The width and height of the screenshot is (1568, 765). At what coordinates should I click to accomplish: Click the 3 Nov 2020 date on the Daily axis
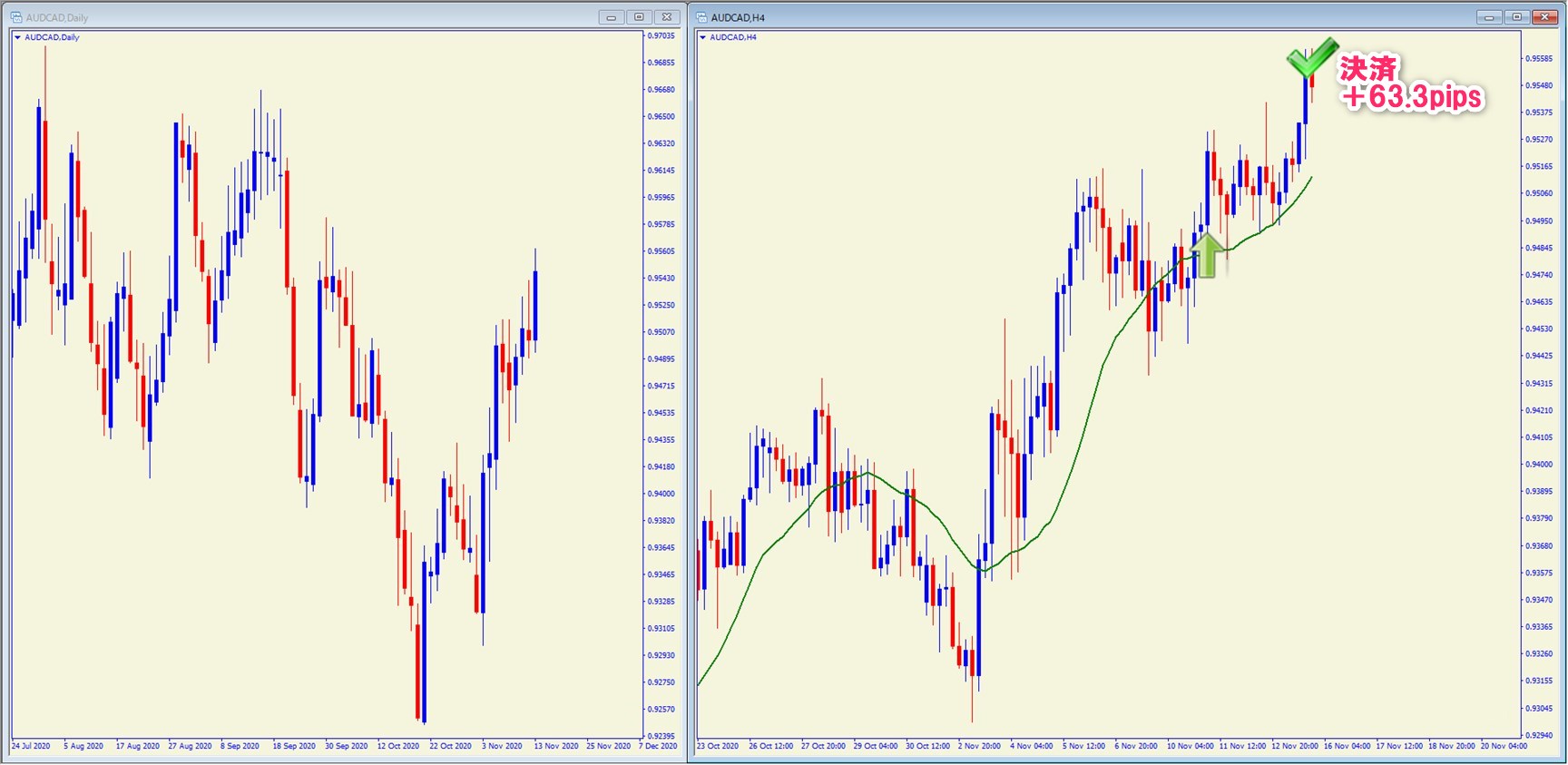pyautogui.click(x=502, y=746)
